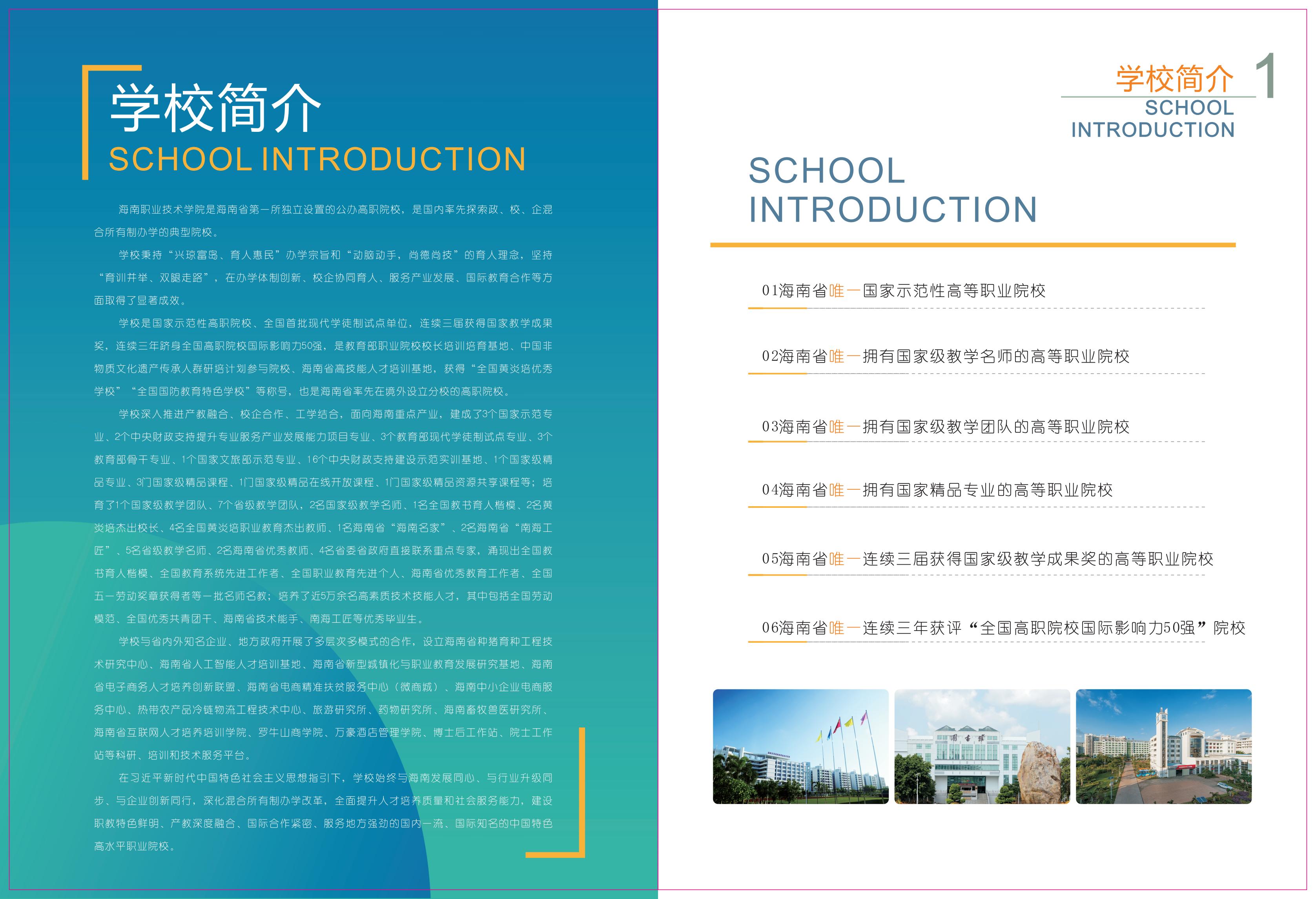
Task: Click paragraph starting 学校秉持"兴琼富岛、育人惠民"
Action: click(323, 277)
